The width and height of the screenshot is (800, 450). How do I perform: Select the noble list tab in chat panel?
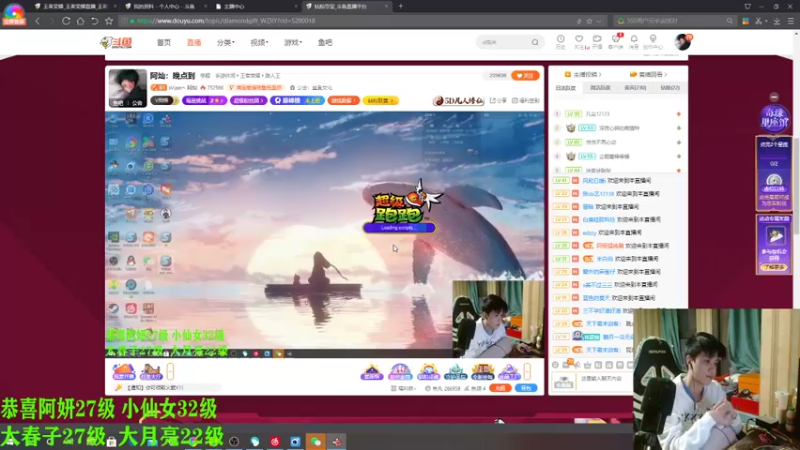pyautogui.click(x=635, y=88)
